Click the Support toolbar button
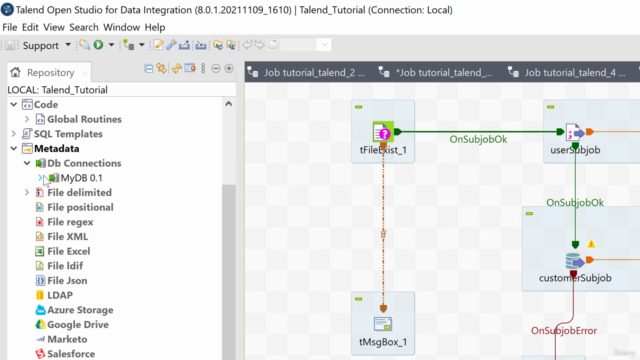The image size is (640, 360). coord(41,45)
